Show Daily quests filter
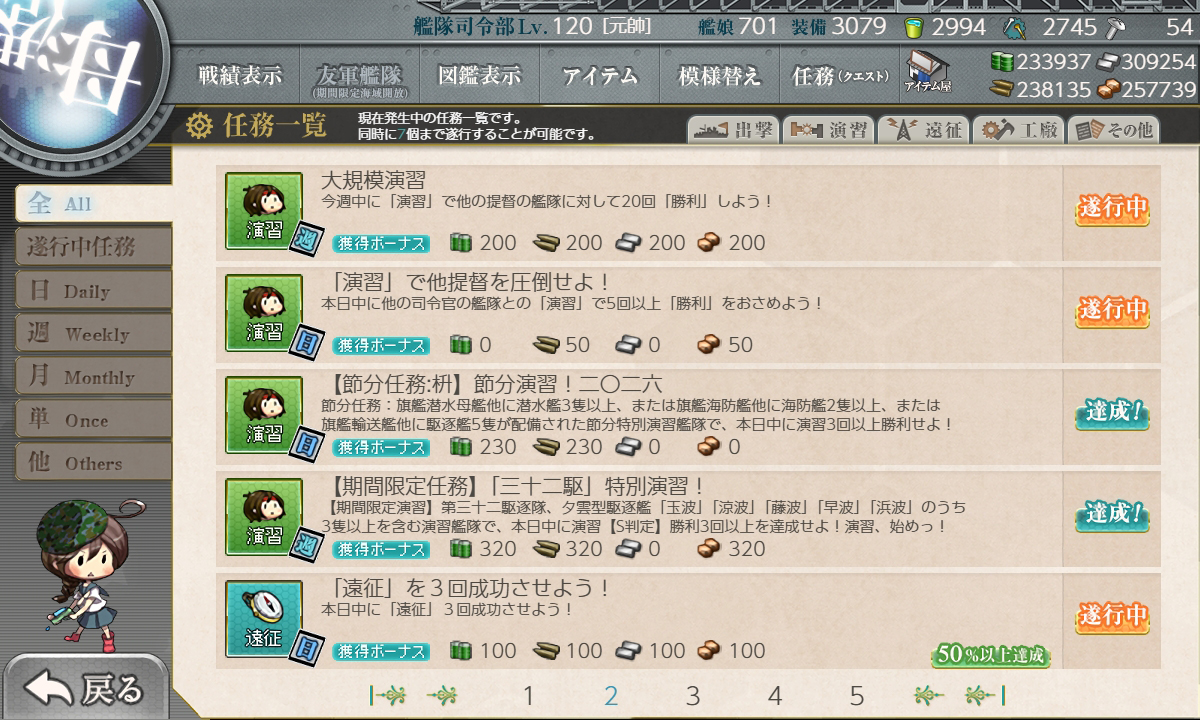The height and width of the screenshot is (720, 1200). click(93, 291)
